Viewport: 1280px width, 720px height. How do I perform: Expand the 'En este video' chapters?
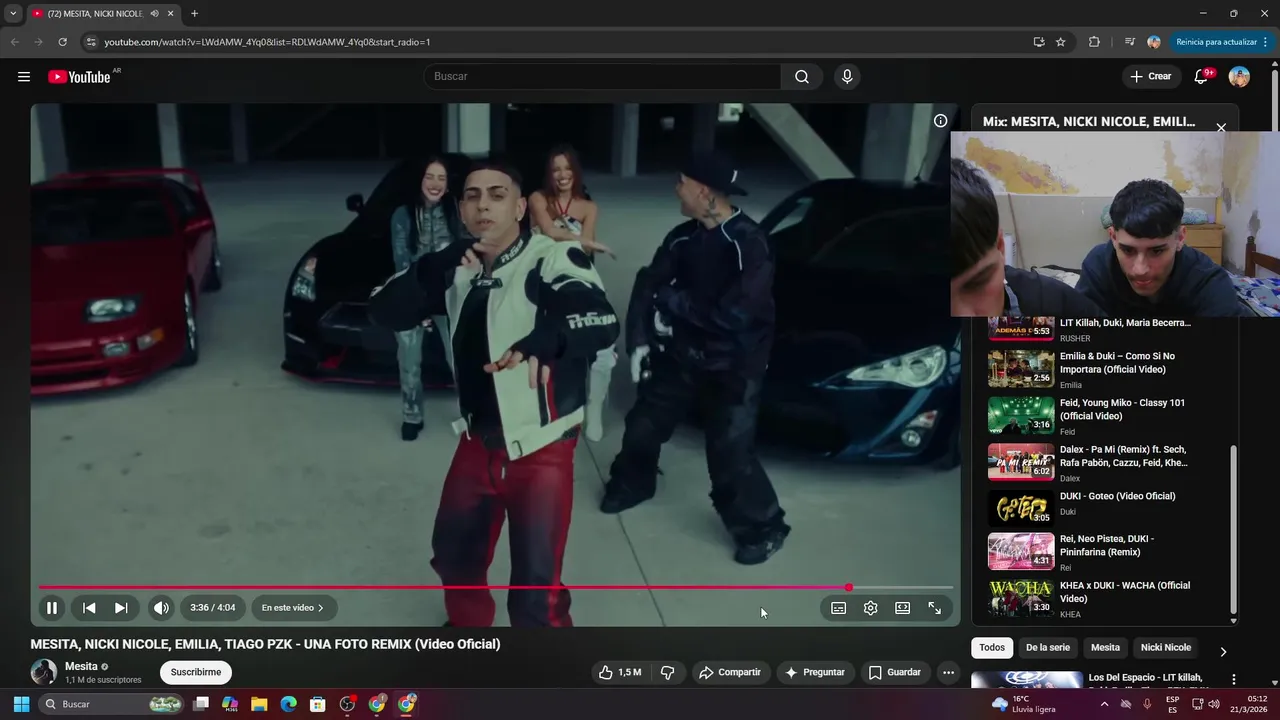293,608
